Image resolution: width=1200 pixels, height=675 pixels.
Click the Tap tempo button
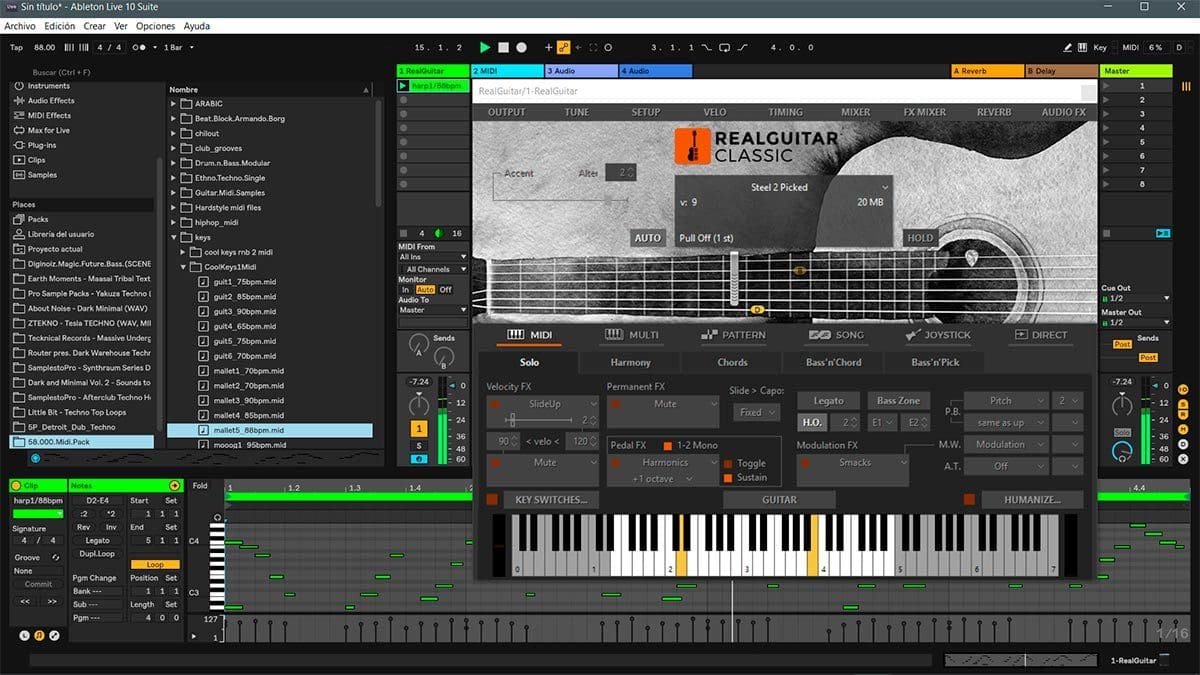pyautogui.click(x=16, y=47)
